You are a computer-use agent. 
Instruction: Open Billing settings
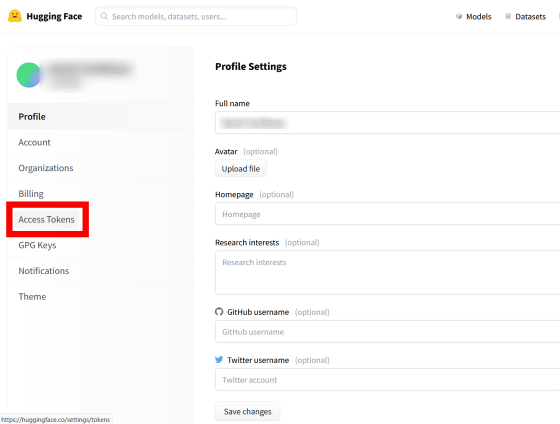101,194
